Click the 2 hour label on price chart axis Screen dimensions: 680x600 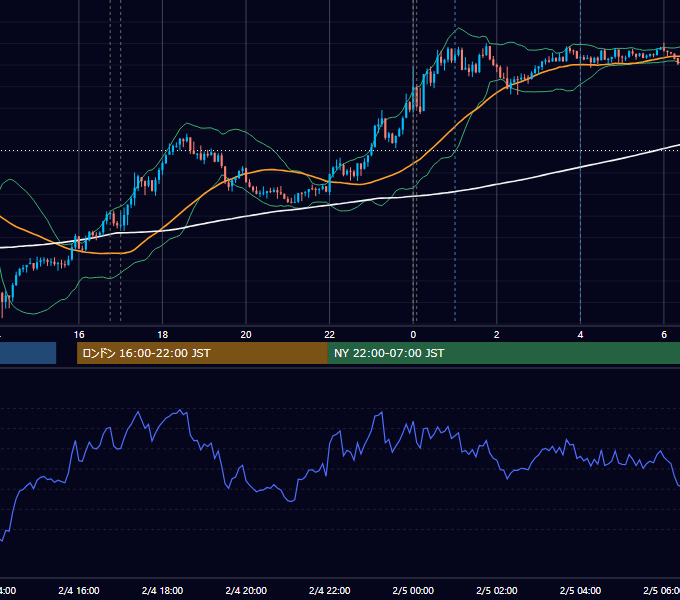pos(497,335)
